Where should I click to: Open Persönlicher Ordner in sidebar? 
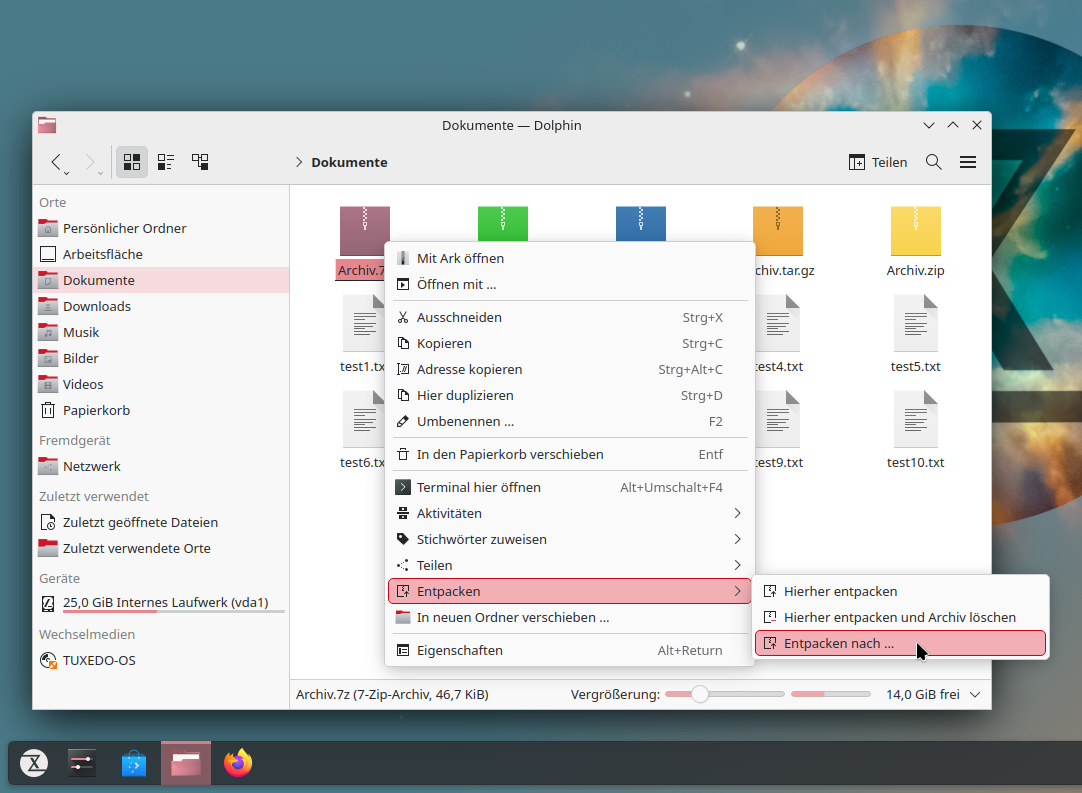[x=161, y=228]
